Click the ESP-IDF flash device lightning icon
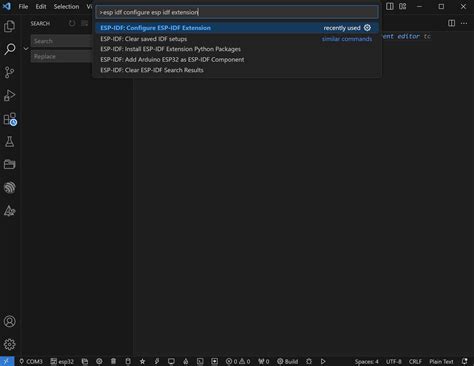474x366 pixels. click(x=157, y=361)
